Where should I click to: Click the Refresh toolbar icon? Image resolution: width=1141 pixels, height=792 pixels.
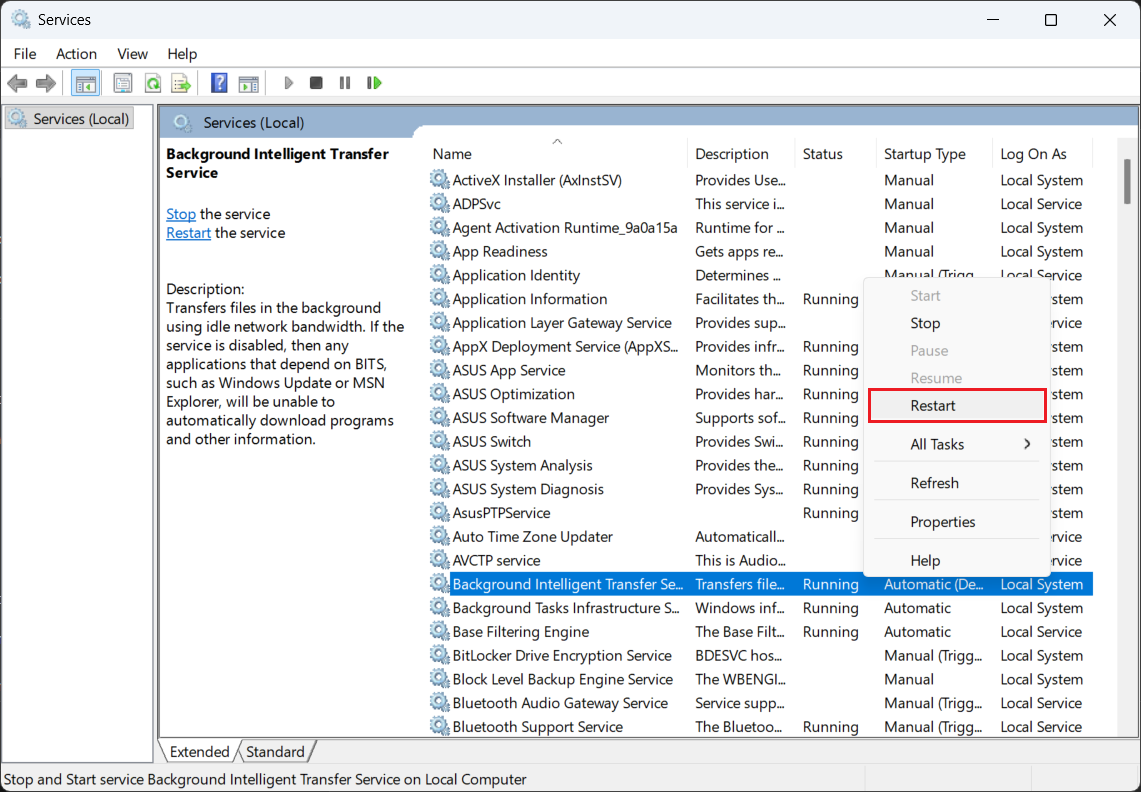[x=152, y=83]
